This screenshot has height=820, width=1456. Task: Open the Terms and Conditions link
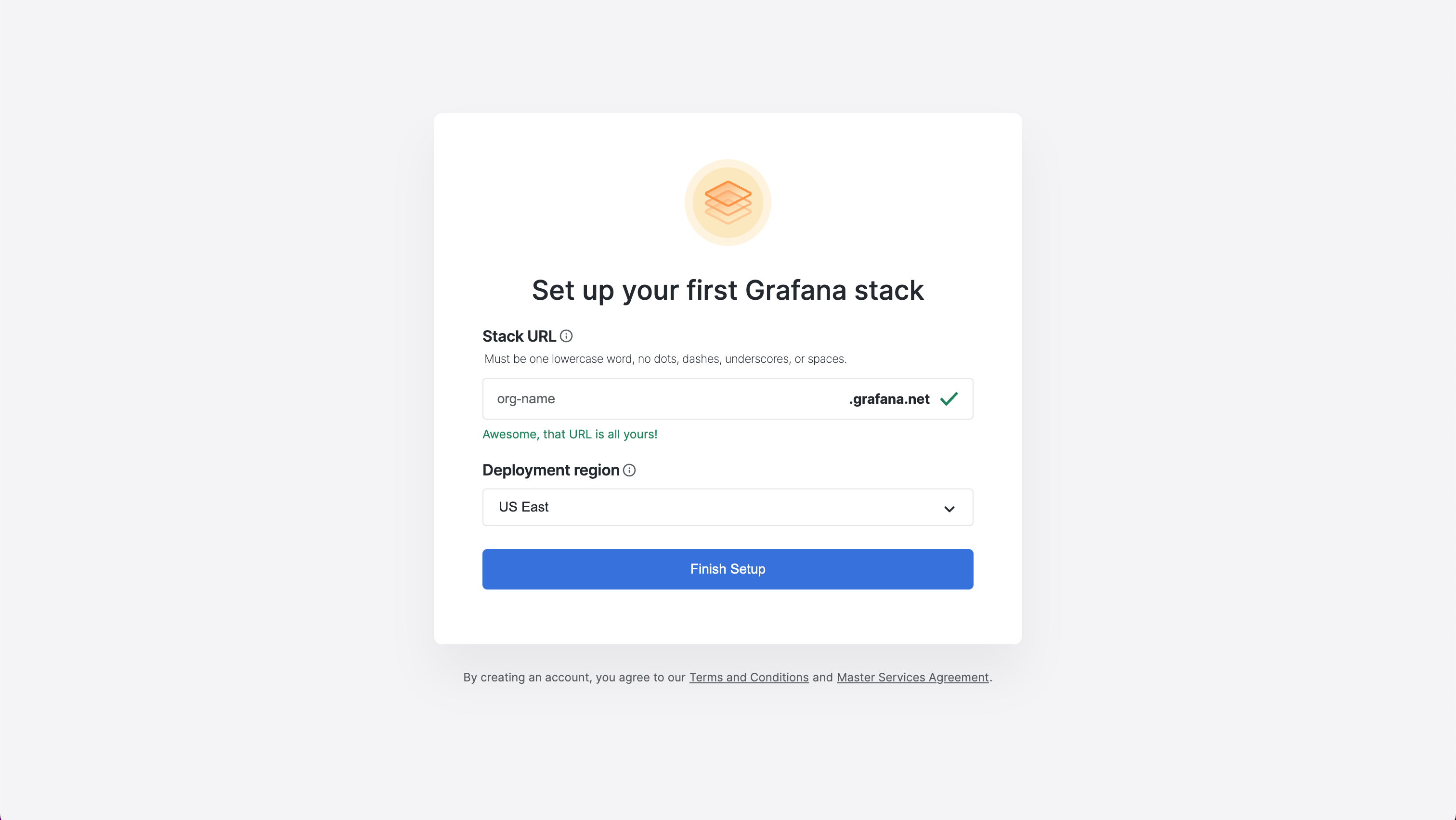point(749,677)
